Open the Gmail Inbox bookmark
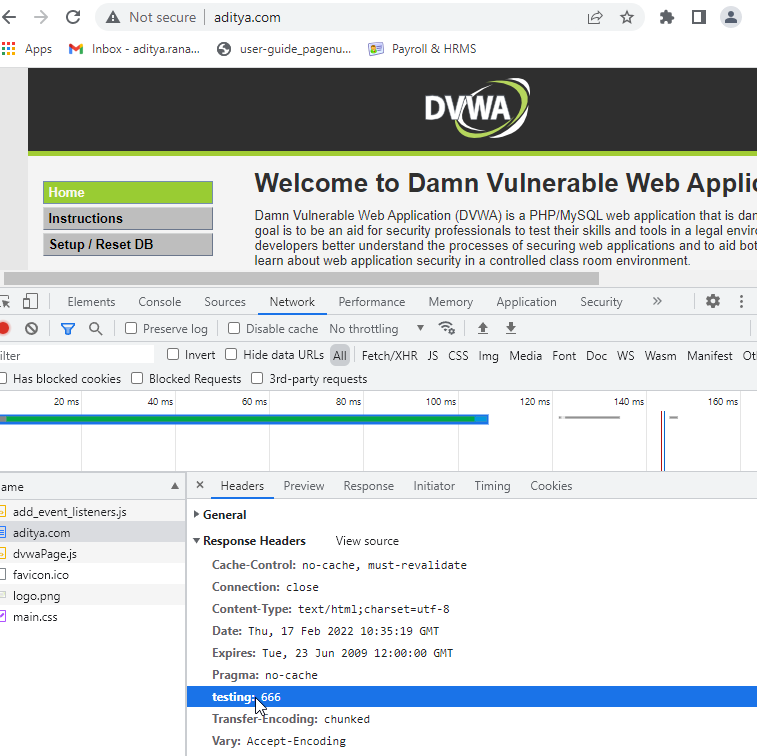Screen dimensions: 757x756 tap(134, 49)
